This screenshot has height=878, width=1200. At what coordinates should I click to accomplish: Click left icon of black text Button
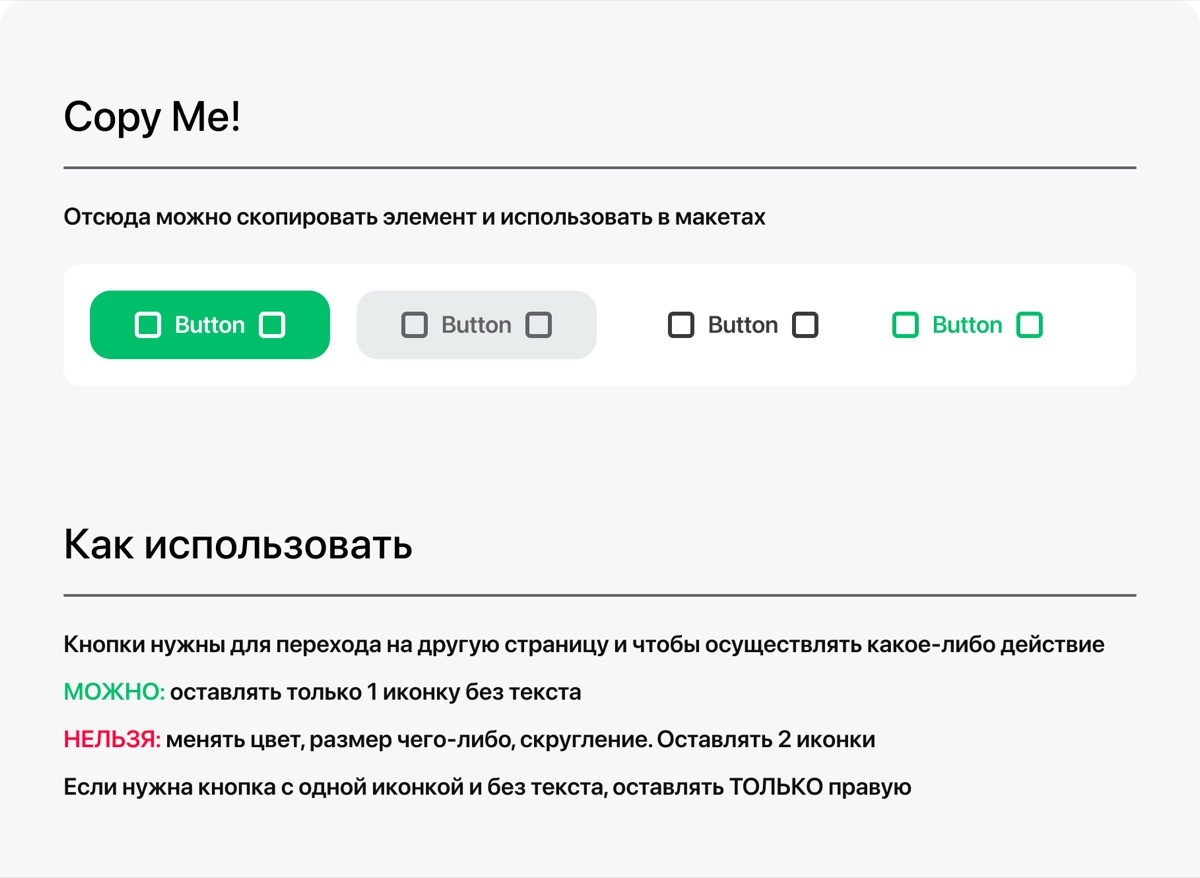pos(681,325)
